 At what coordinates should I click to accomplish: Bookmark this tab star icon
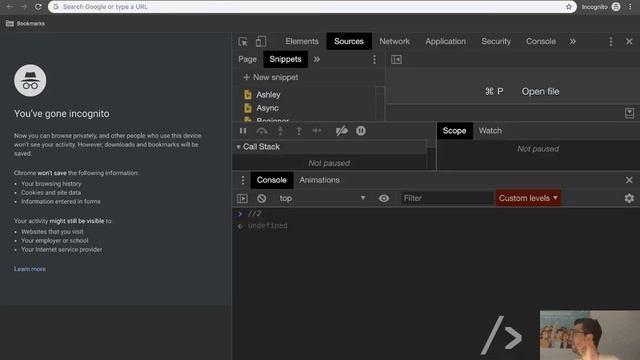[569, 7]
